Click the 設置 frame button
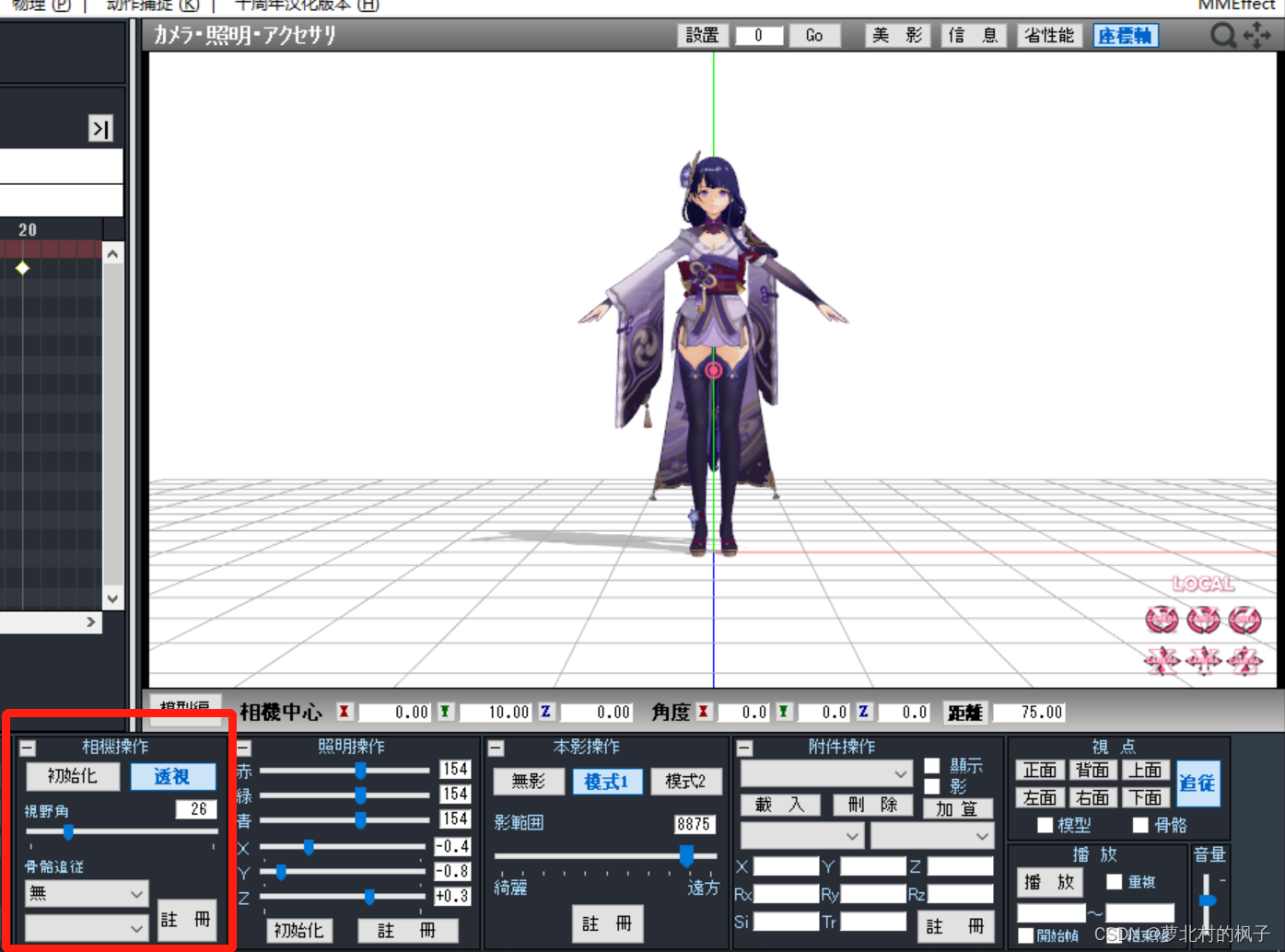This screenshot has height=952, width=1285. [x=702, y=35]
